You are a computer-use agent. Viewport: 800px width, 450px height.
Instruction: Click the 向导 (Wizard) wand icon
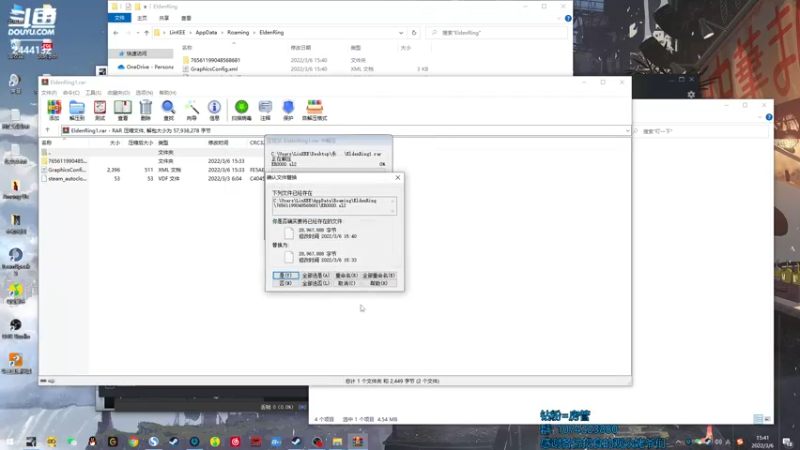191,110
